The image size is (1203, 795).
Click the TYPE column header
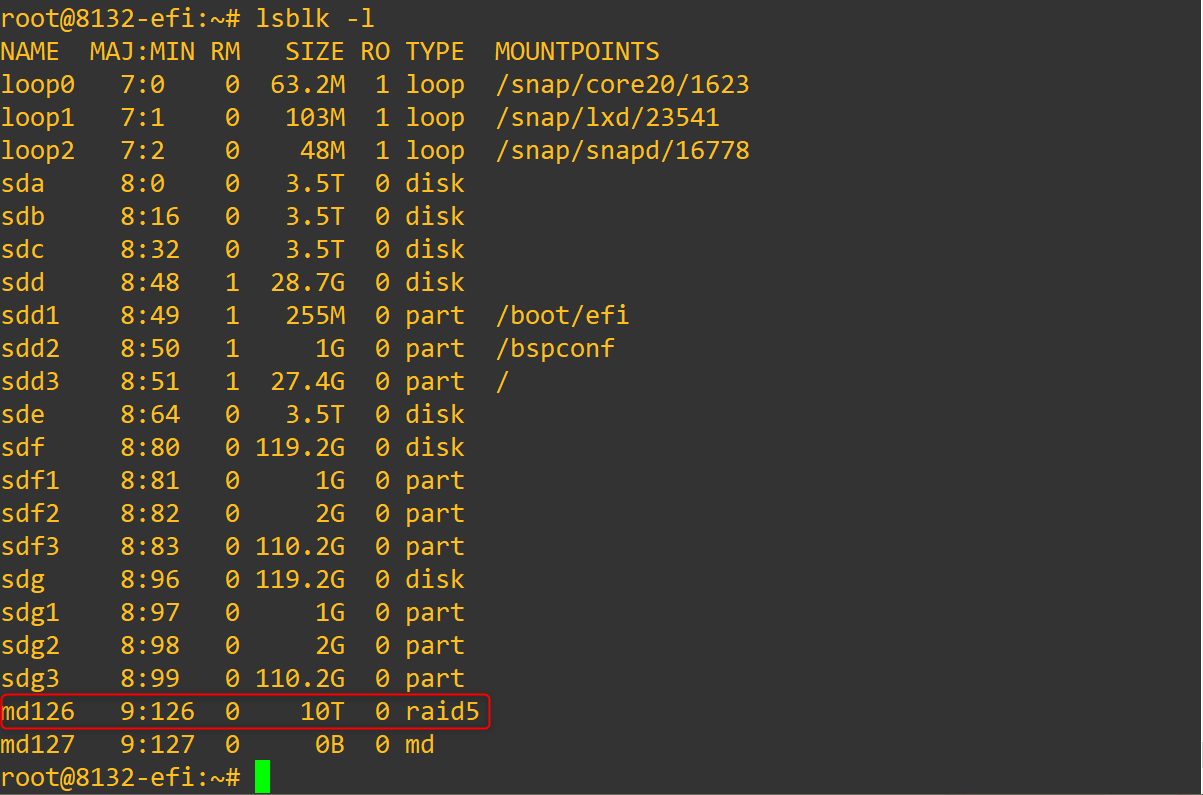tap(435, 52)
